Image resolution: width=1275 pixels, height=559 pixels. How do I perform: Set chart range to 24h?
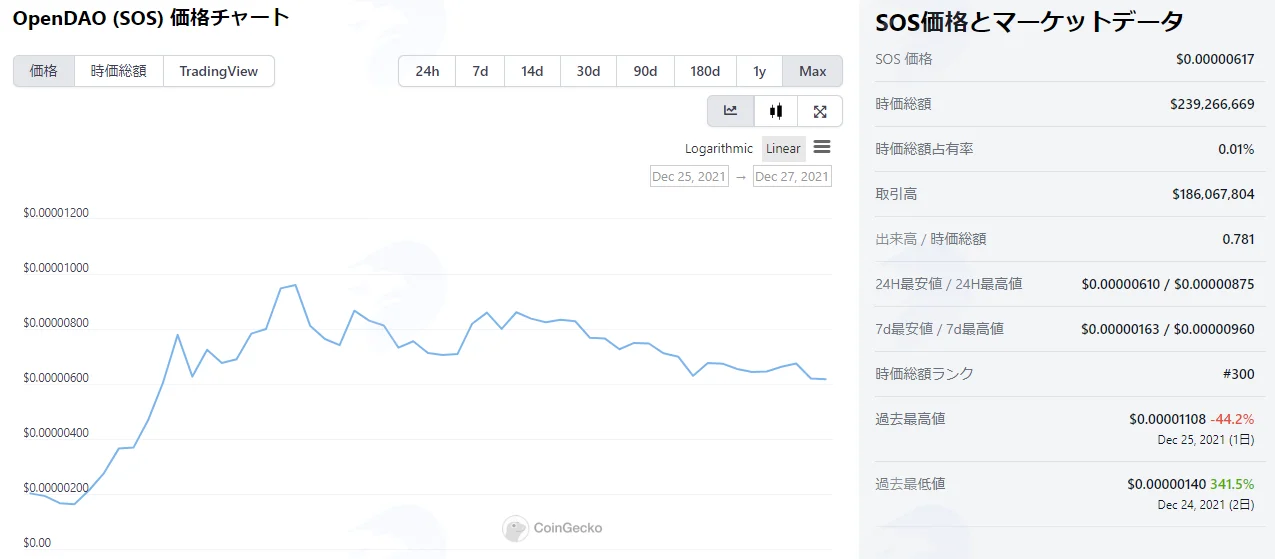(x=427, y=71)
